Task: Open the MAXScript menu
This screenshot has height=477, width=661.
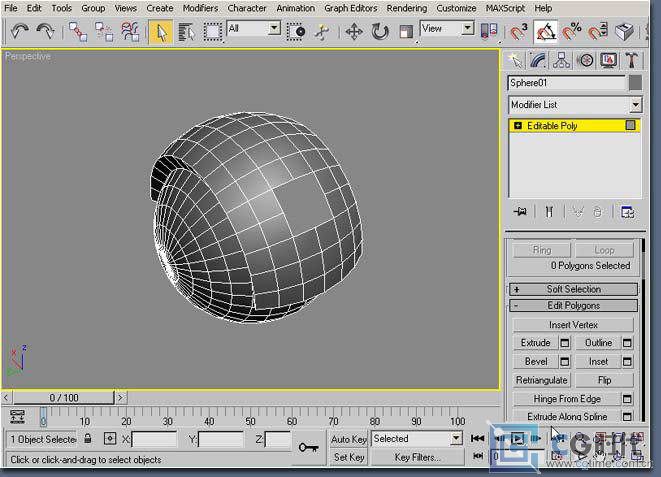Action: (x=505, y=8)
